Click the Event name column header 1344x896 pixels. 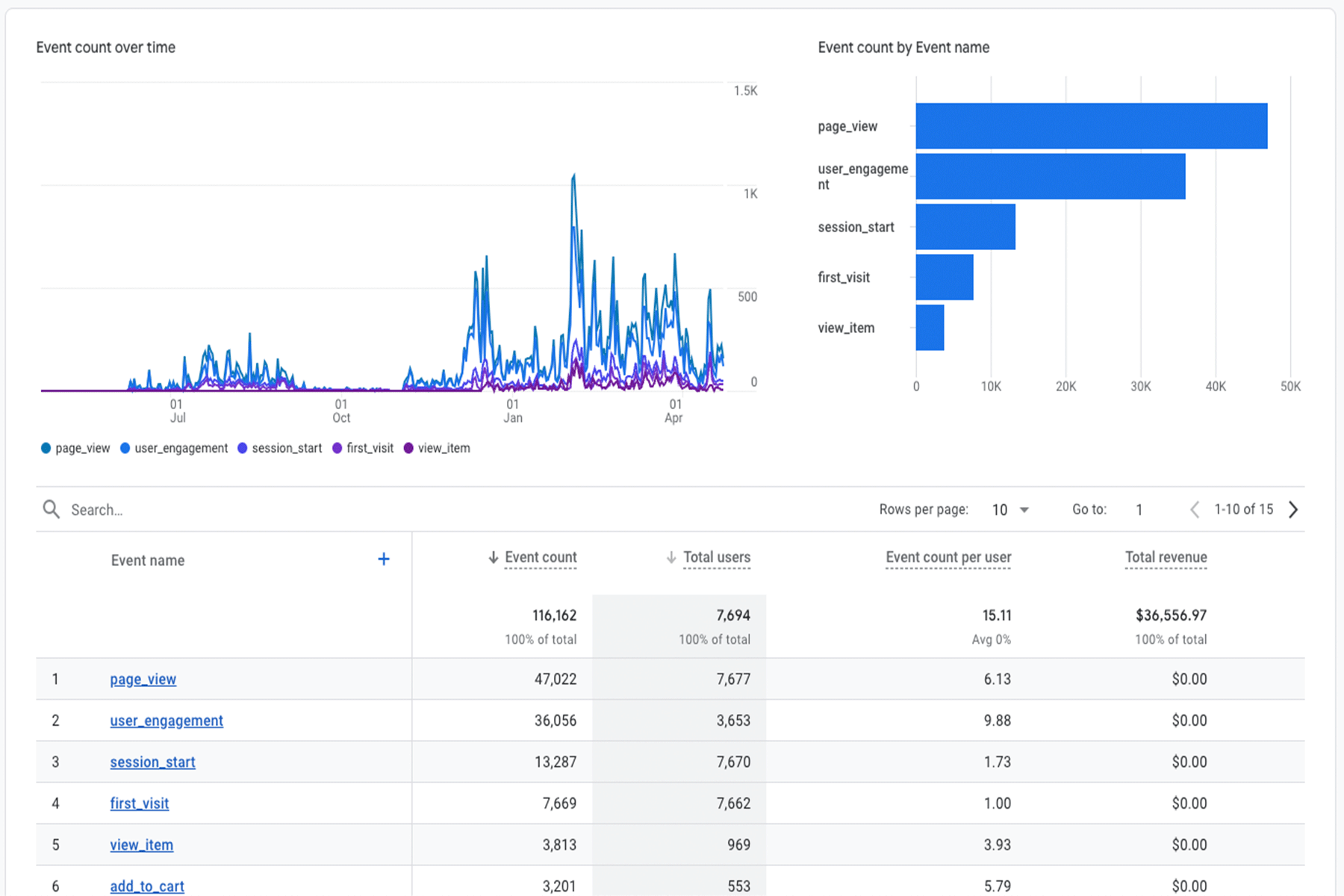point(148,561)
